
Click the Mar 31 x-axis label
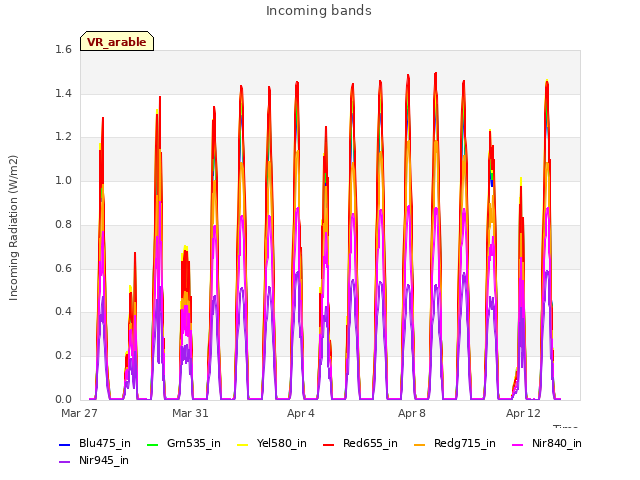point(190,413)
